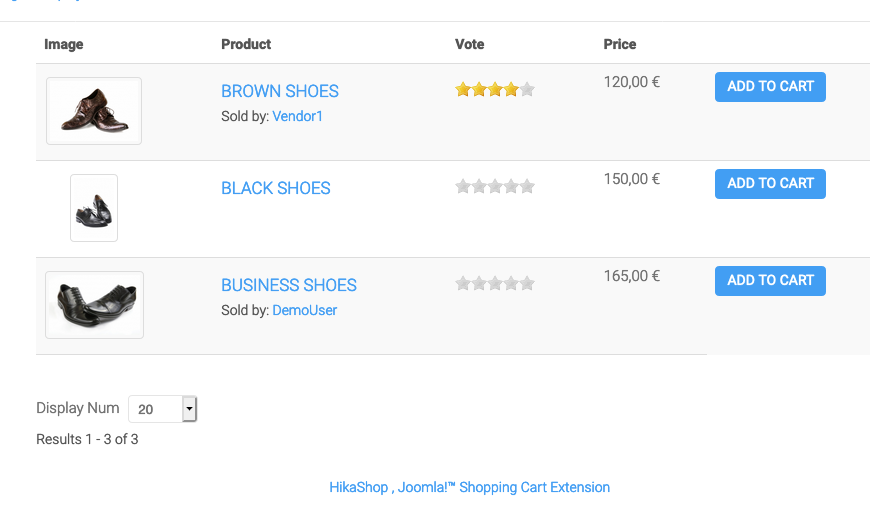Visit the Vendor1 seller page
870x521 pixels.
pyautogui.click(x=298, y=116)
